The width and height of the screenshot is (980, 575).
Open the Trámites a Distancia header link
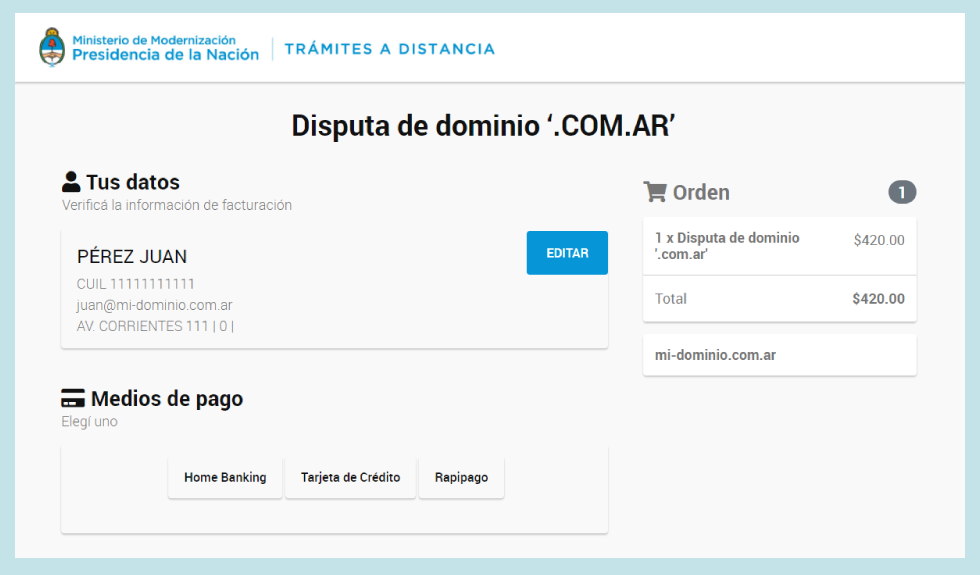pyautogui.click(x=389, y=49)
